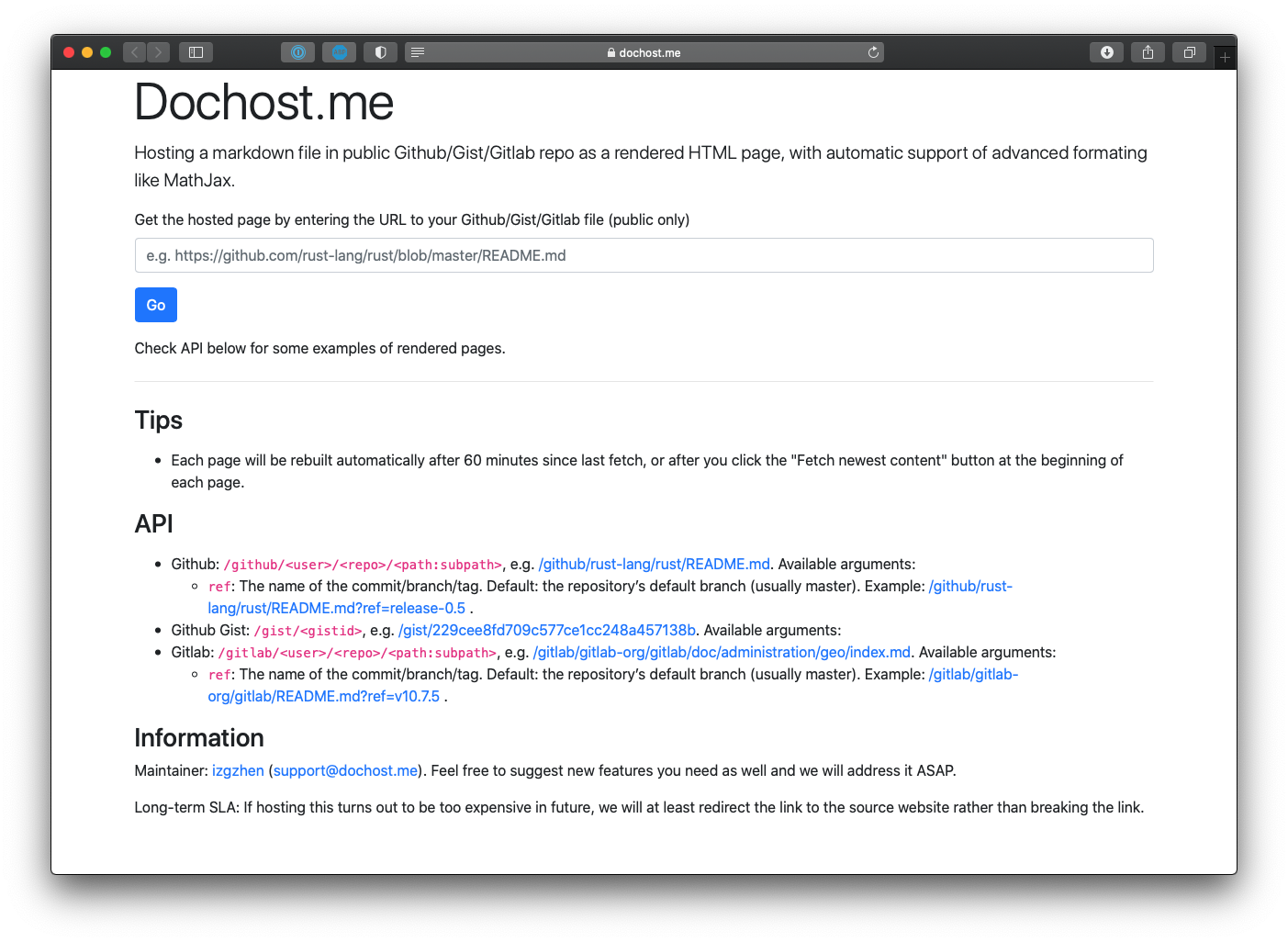Click the Information section heading
Screen dimensions: 1288x942
click(199, 738)
